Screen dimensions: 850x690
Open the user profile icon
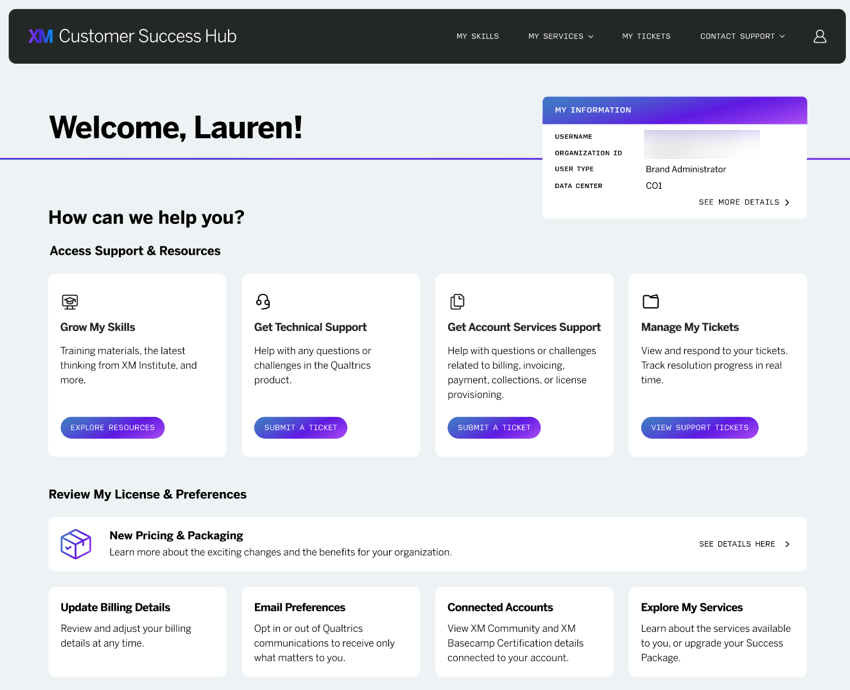(x=820, y=36)
